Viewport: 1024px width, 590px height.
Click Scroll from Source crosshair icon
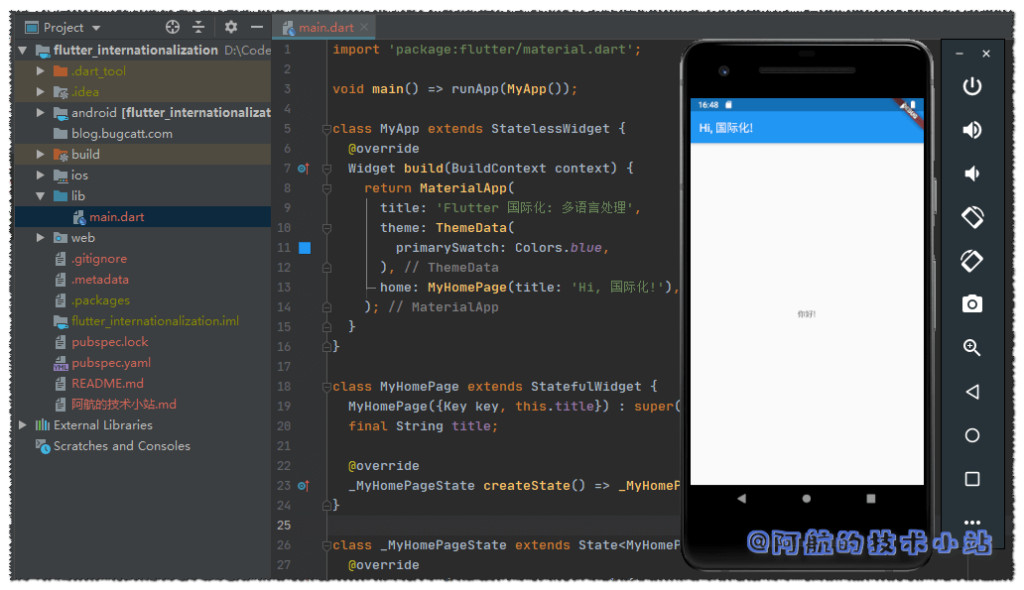click(172, 27)
